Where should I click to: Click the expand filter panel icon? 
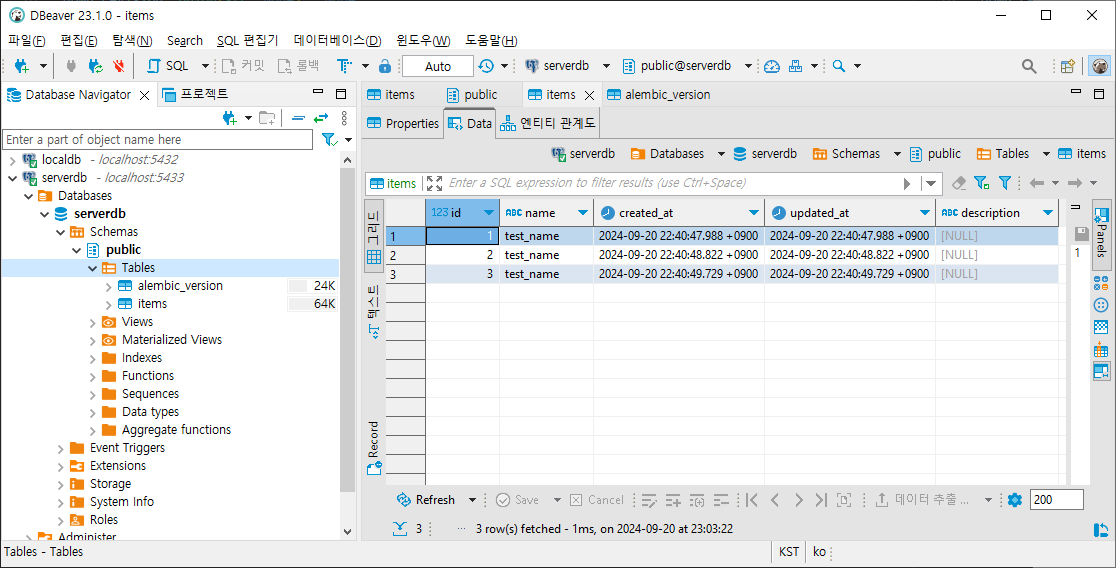pyautogui.click(x=434, y=183)
